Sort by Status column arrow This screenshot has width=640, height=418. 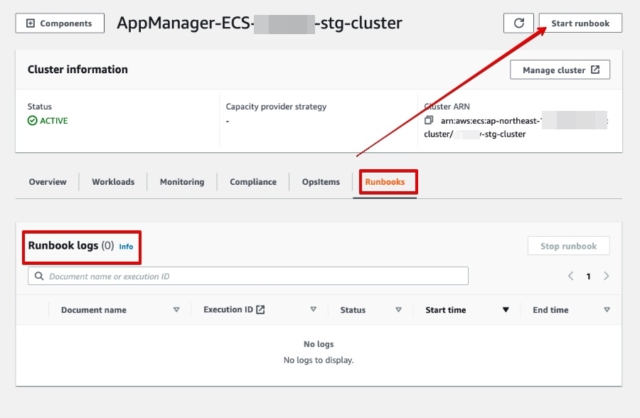point(399,310)
